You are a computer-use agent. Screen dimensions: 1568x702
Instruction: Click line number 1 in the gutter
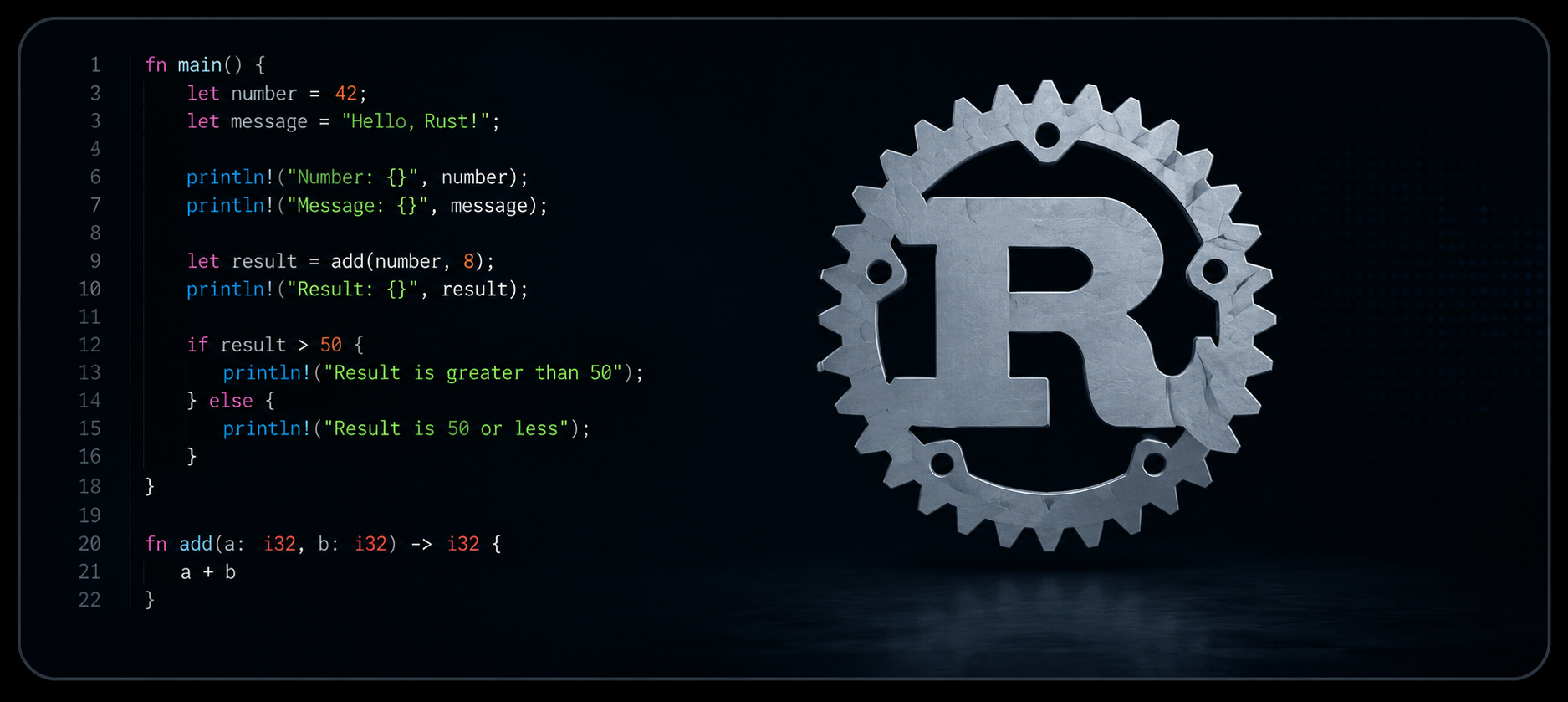95,65
